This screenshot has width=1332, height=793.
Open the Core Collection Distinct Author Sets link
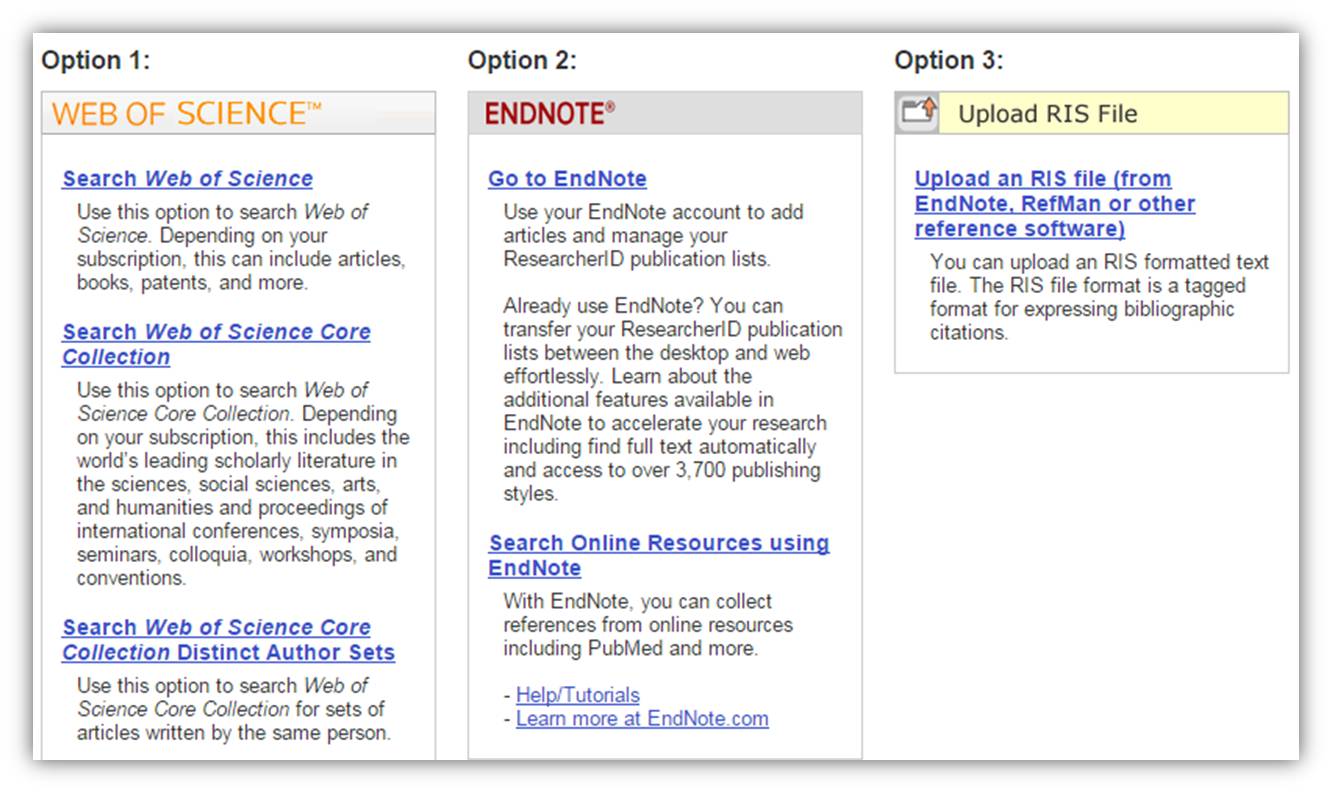coord(228,640)
